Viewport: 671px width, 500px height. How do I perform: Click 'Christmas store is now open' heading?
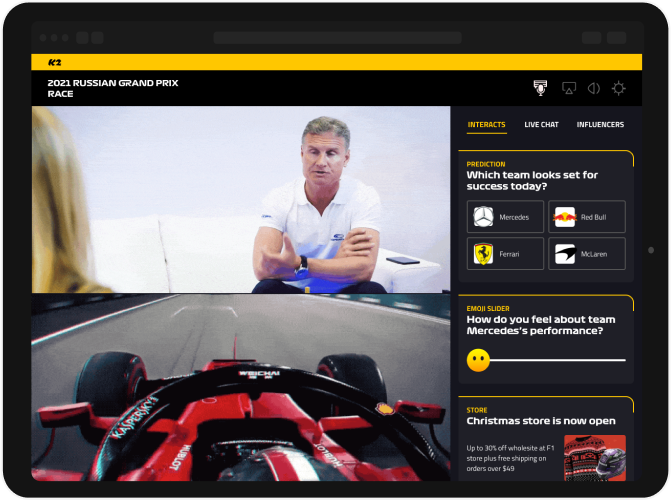[x=541, y=421]
